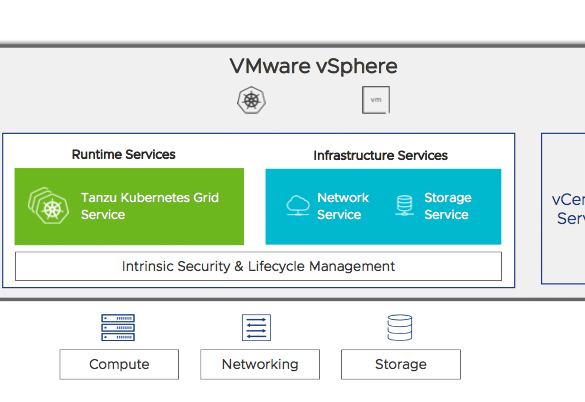Screen dimensions: 585x402
Task: Click the Infrastructure Services heading
Action: click(x=381, y=155)
